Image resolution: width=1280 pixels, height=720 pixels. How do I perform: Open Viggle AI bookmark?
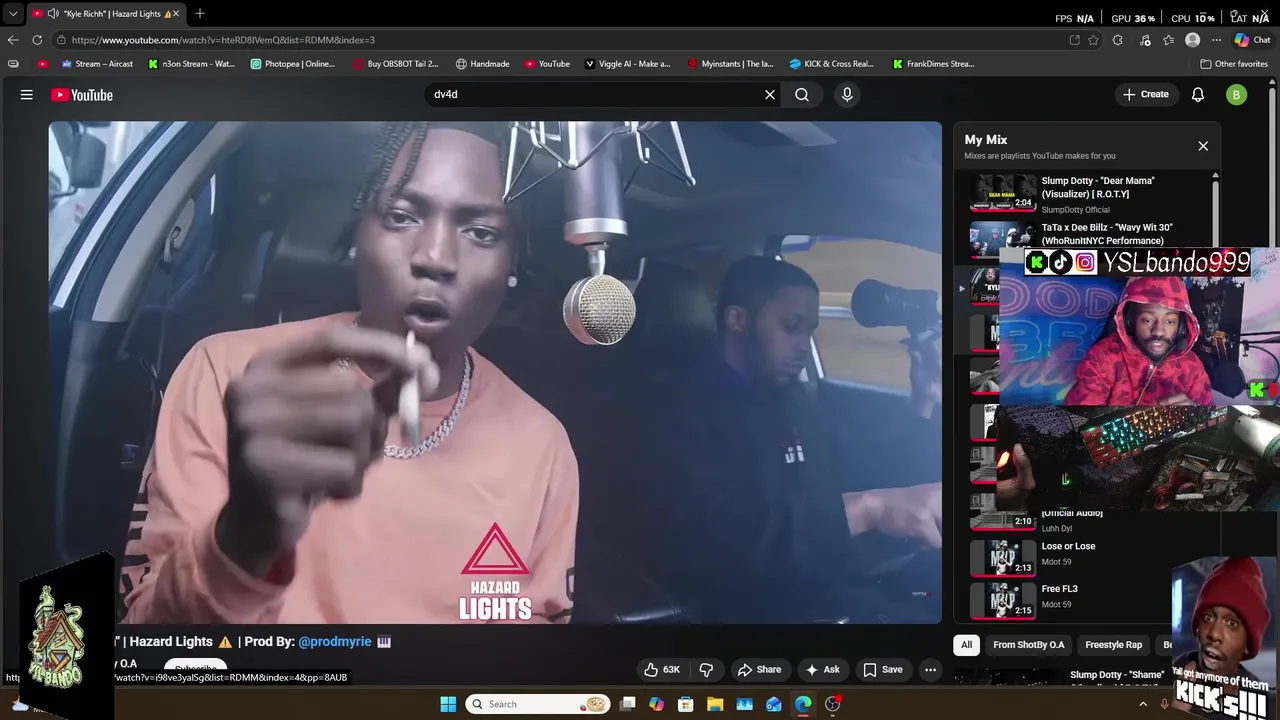tap(627, 64)
